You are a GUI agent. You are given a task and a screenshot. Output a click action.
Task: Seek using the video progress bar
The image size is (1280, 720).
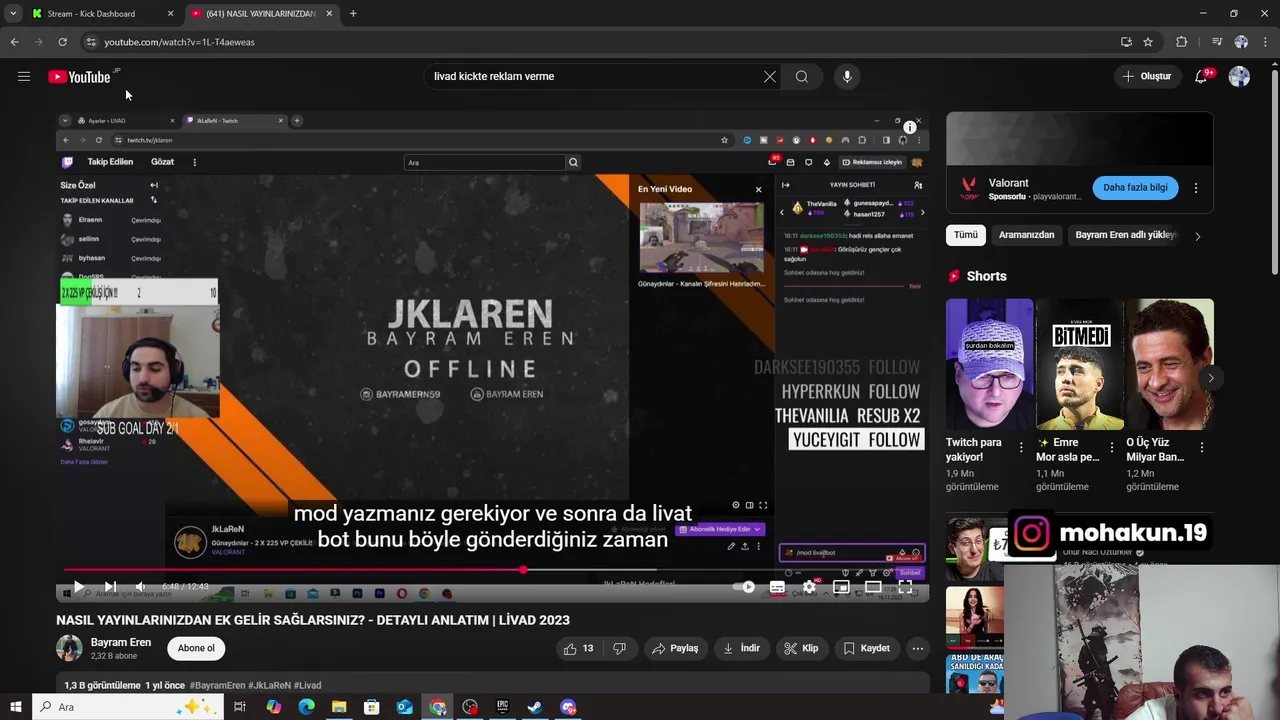(492, 570)
